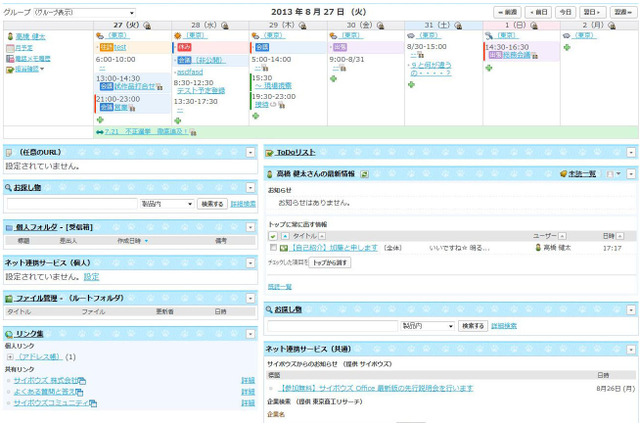Click the facility icon beside 30 (金)

[380, 25]
